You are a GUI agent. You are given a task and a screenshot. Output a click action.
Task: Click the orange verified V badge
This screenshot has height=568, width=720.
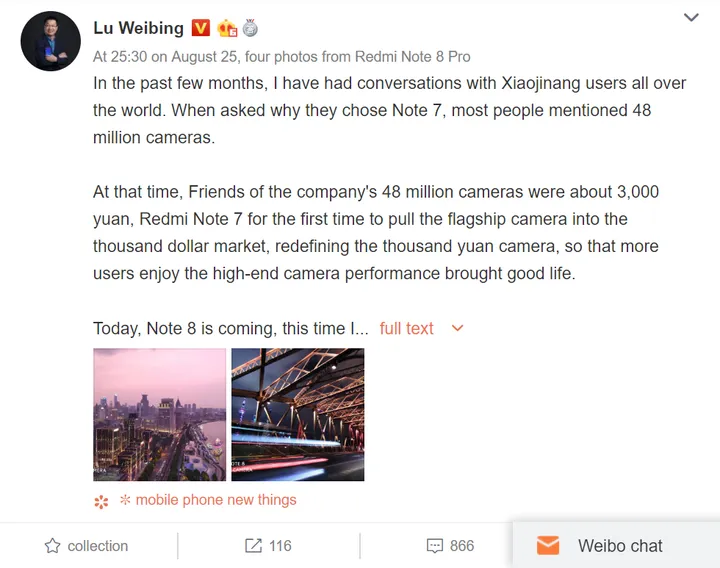201,28
